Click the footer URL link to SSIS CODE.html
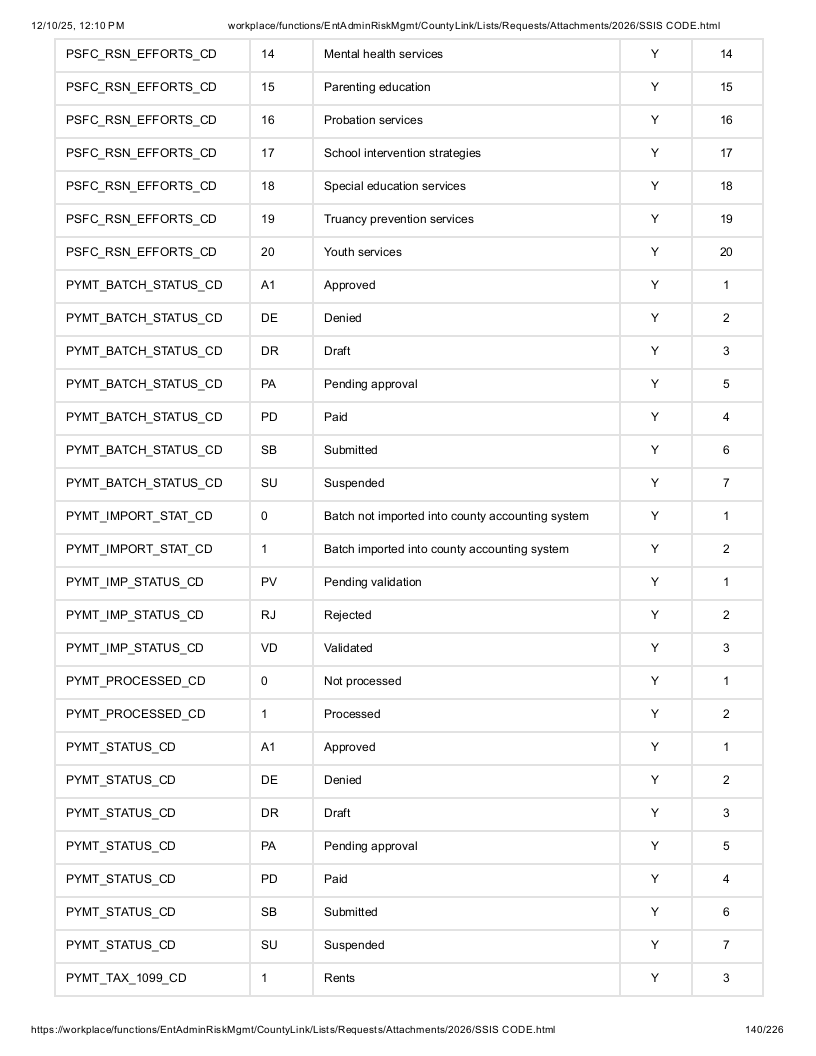Viewport: 816px width, 1056px height. pyautogui.click(x=293, y=1030)
